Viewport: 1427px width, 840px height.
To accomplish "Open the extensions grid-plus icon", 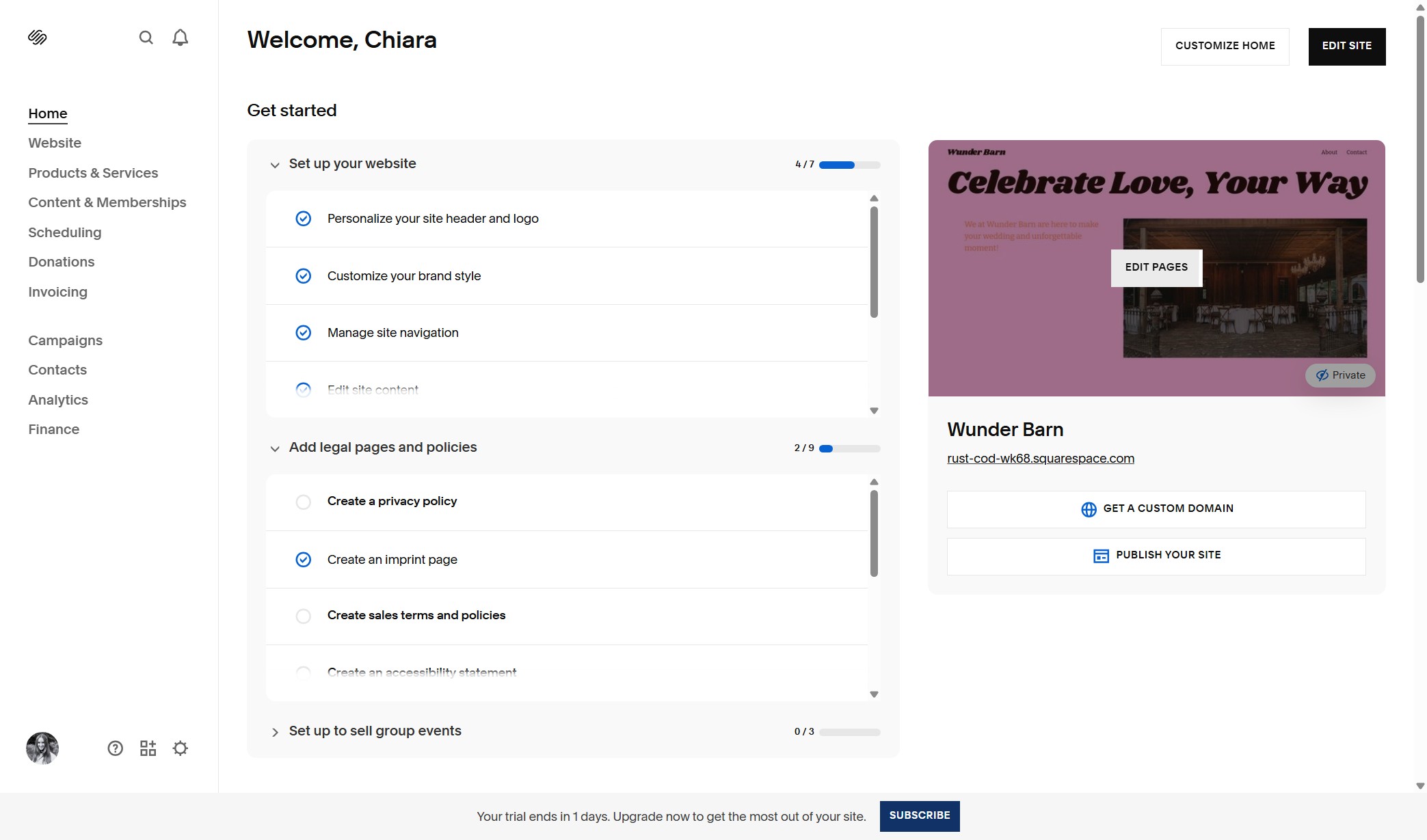I will pos(148,748).
